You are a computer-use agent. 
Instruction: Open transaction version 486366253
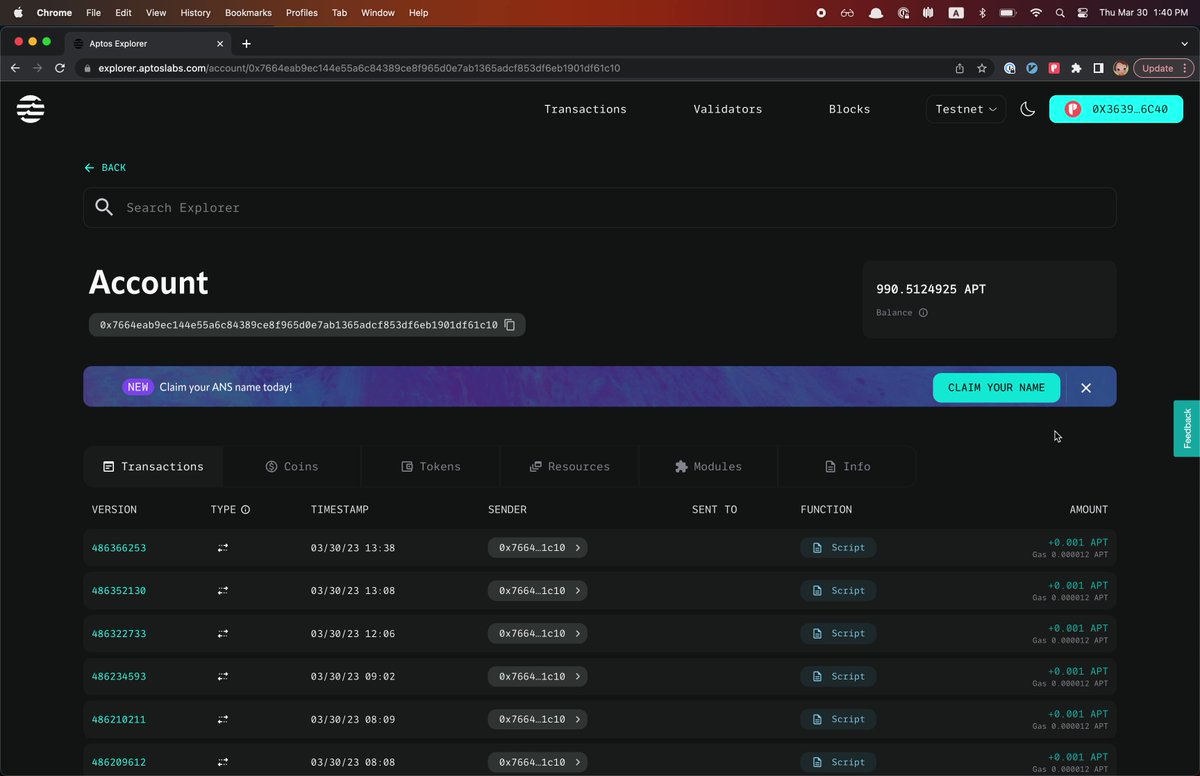click(x=119, y=548)
